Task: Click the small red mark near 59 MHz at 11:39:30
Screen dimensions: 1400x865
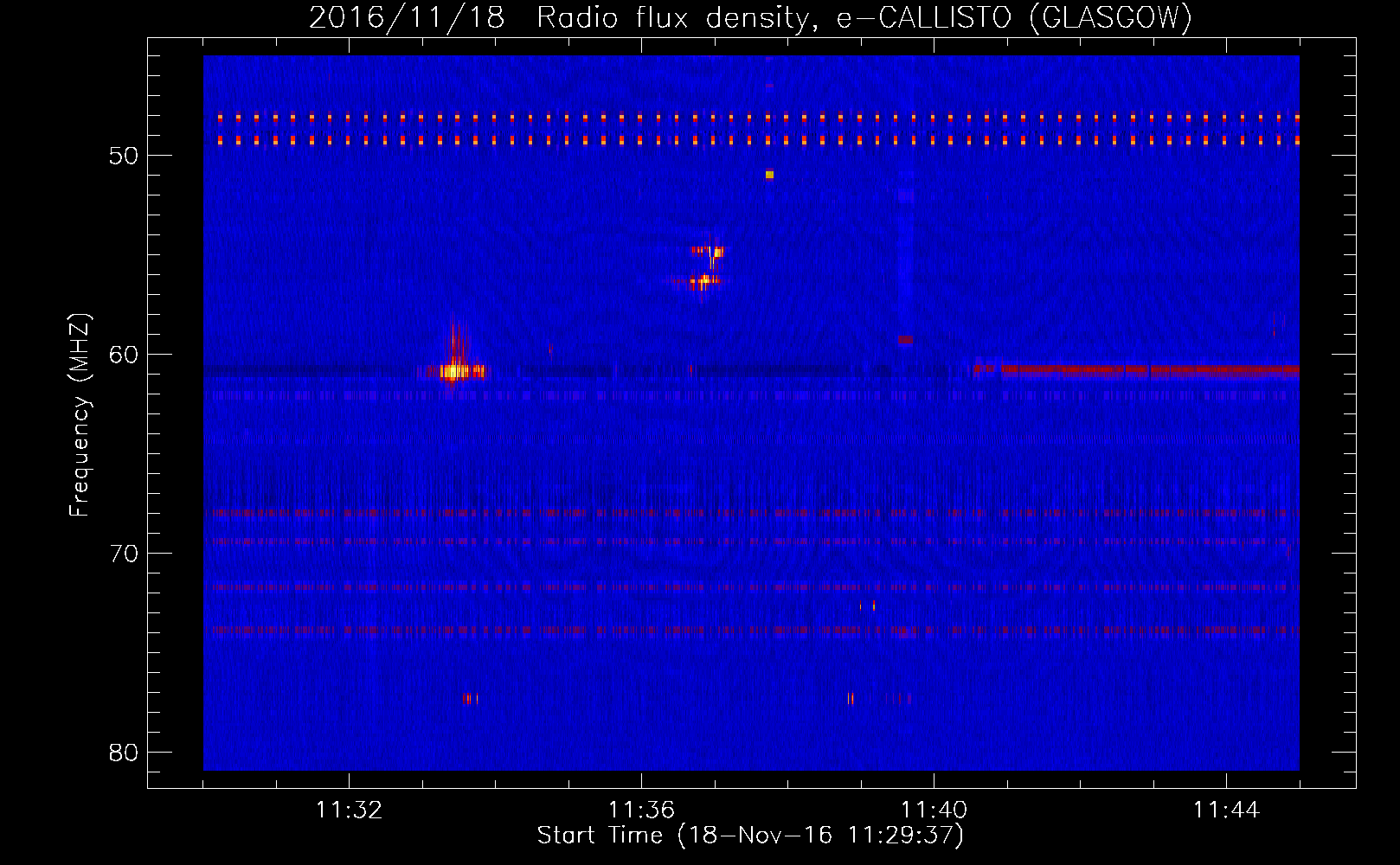Action: [x=905, y=340]
